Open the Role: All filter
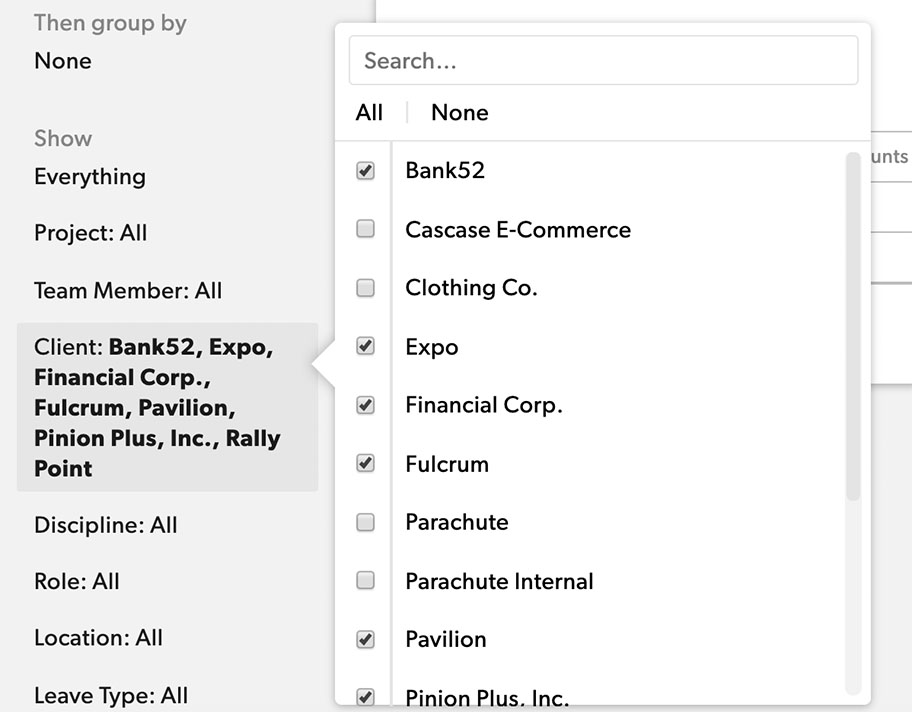Screen dimensions: 912x712 (77, 581)
